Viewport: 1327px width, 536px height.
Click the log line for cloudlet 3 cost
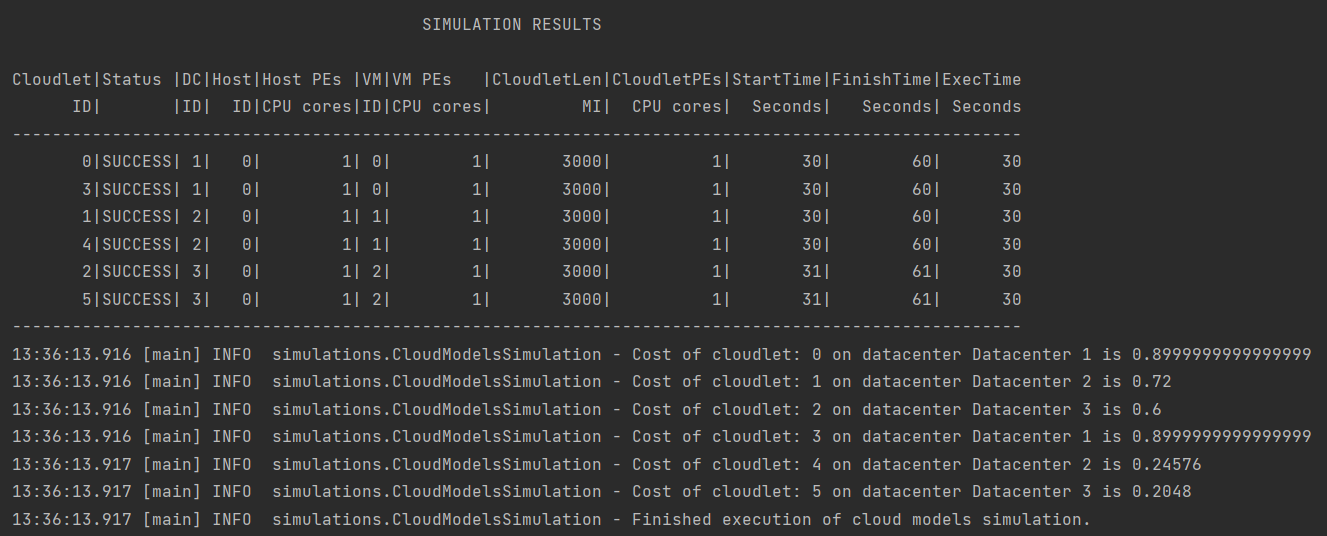[x=662, y=436]
